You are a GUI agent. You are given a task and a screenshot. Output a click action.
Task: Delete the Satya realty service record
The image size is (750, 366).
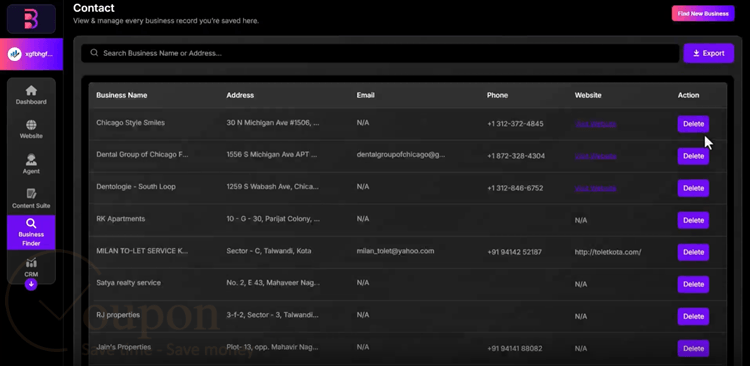[x=693, y=284]
